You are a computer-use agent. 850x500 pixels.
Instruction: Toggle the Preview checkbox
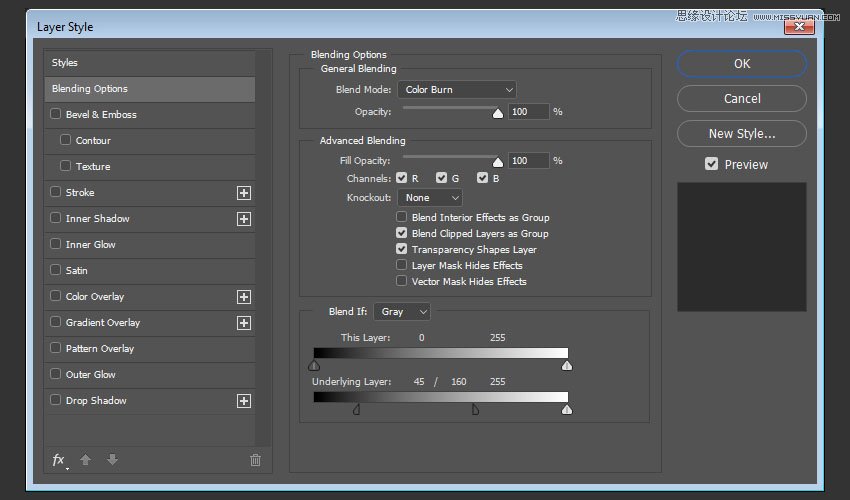point(712,164)
